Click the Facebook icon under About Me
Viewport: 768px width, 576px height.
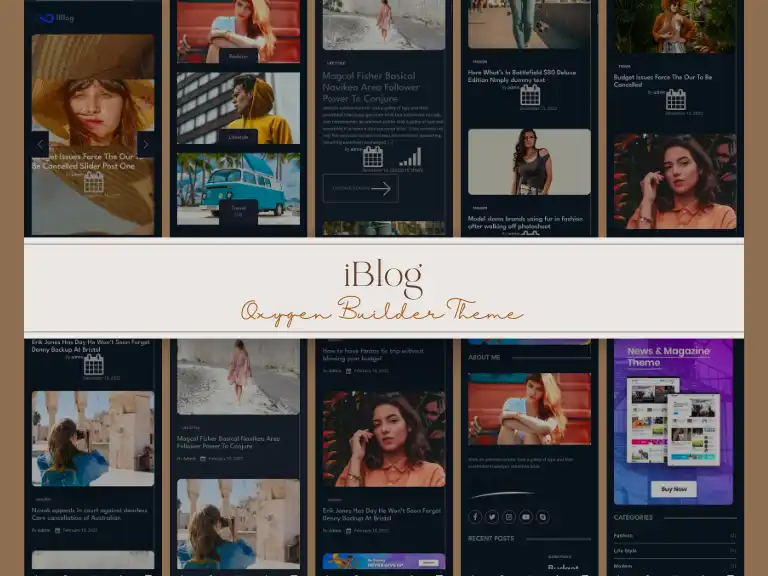pos(475,517)
